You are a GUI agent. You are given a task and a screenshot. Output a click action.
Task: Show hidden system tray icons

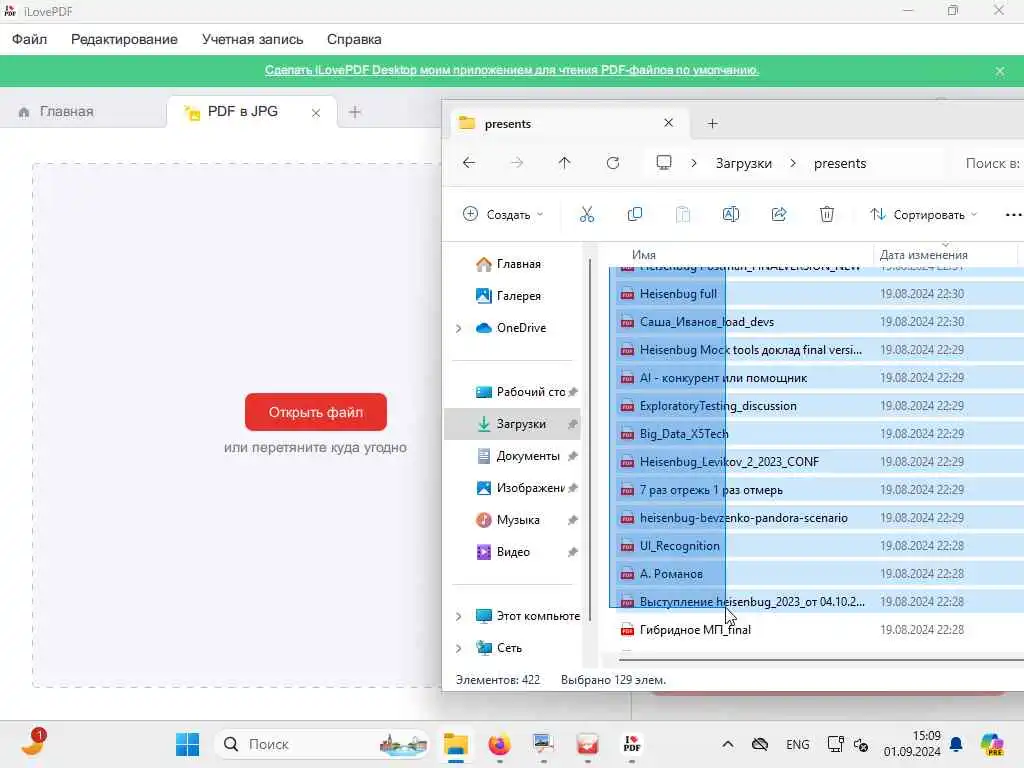coord(728,744)
